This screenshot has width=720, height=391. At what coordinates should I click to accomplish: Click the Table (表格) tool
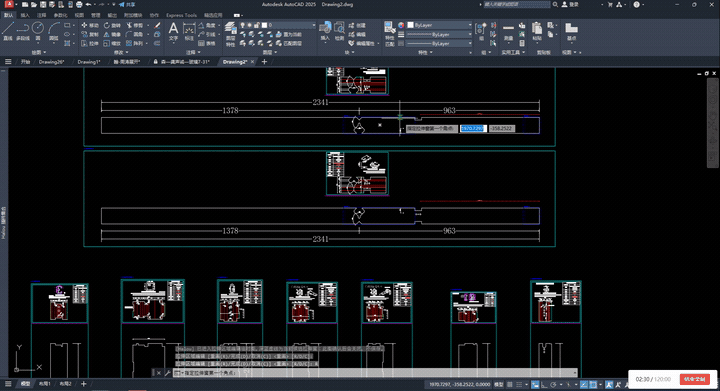point(206,44)
